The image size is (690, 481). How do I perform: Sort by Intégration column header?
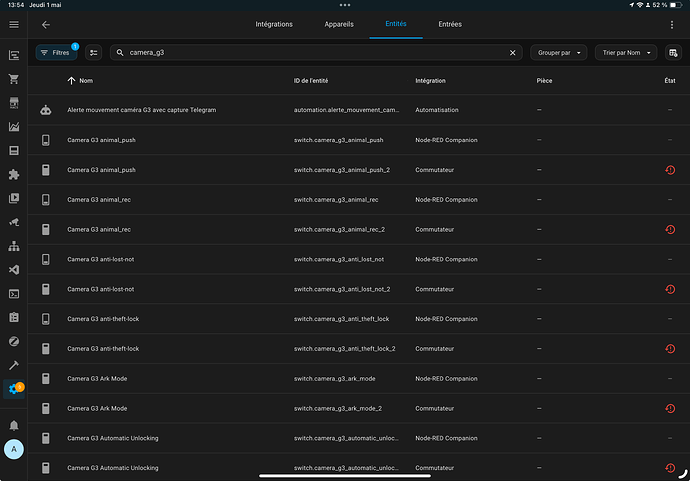coord(430,81)
